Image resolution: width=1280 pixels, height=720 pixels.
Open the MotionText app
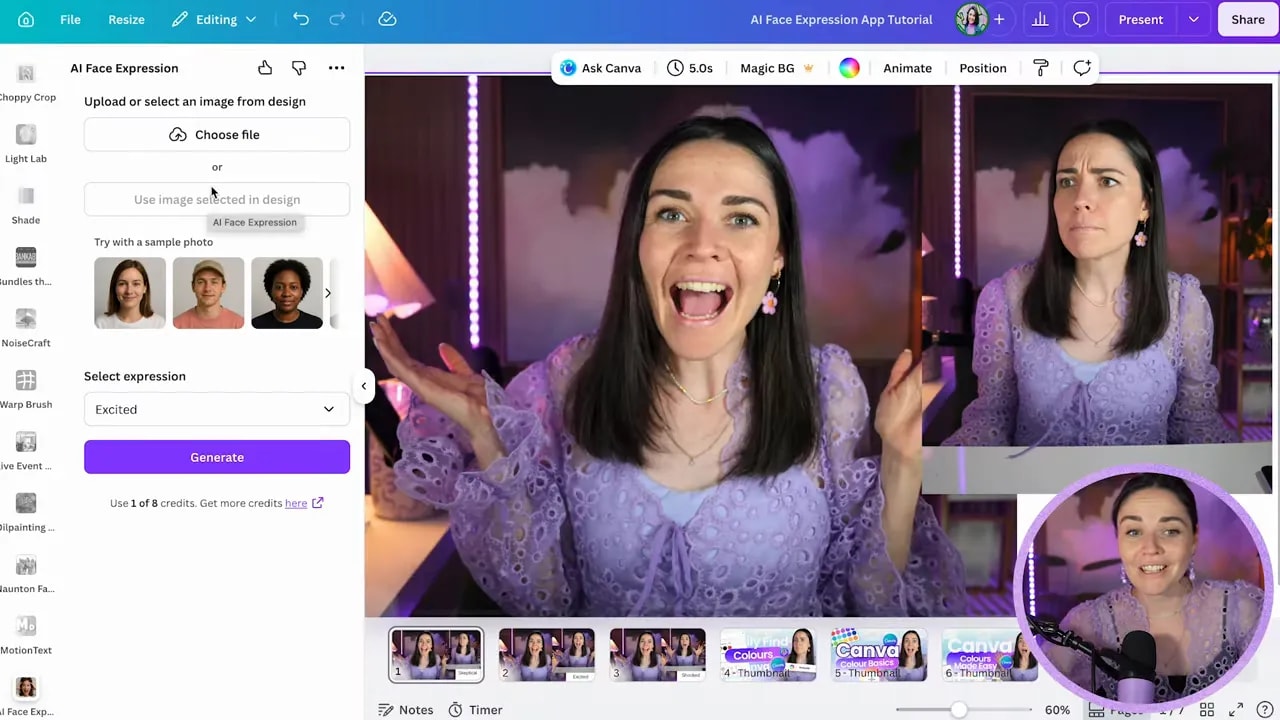click(x=26, y=636)
